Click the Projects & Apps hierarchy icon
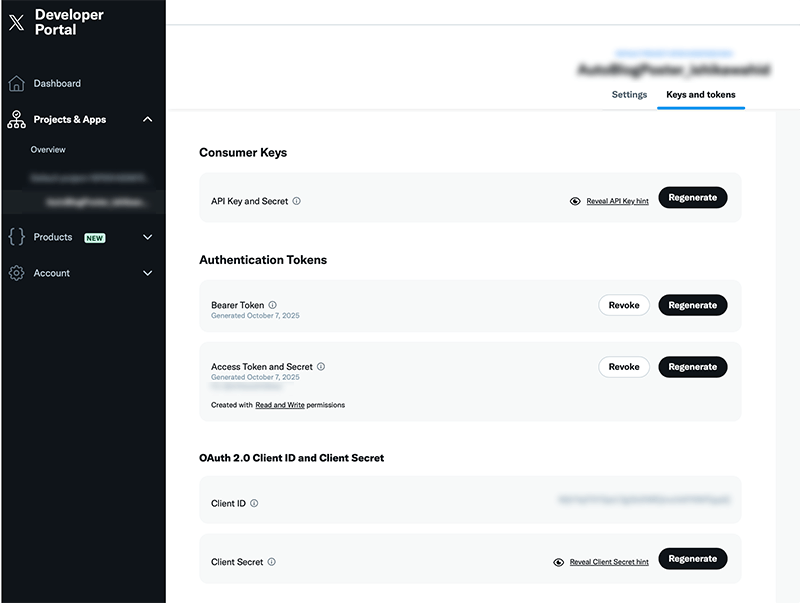 tap(16, 120)
